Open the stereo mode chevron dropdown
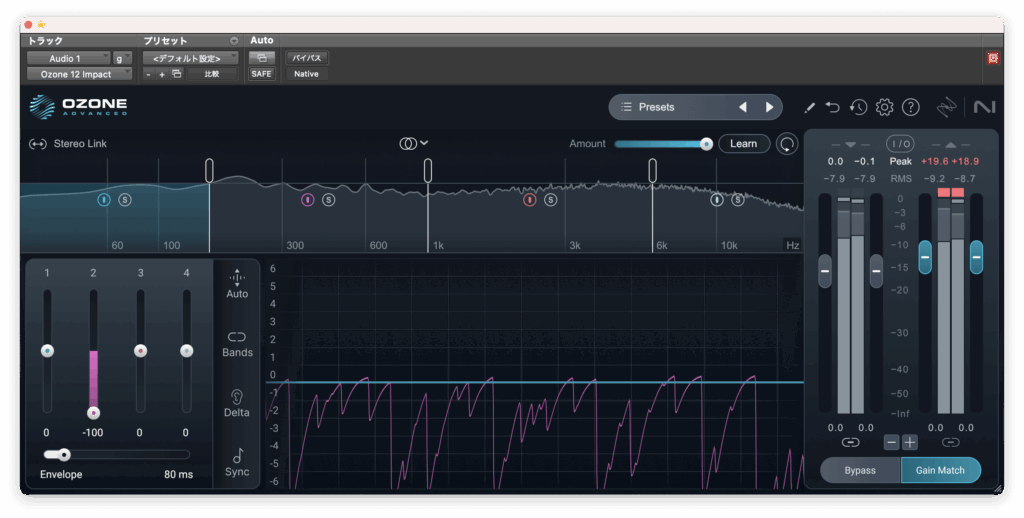 click(424, 143)
